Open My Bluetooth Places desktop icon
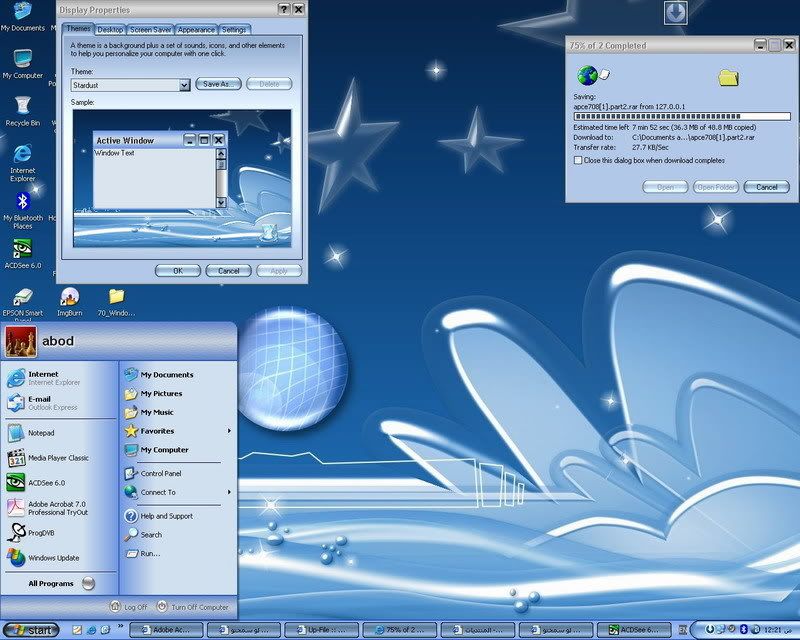 (22, 210)
